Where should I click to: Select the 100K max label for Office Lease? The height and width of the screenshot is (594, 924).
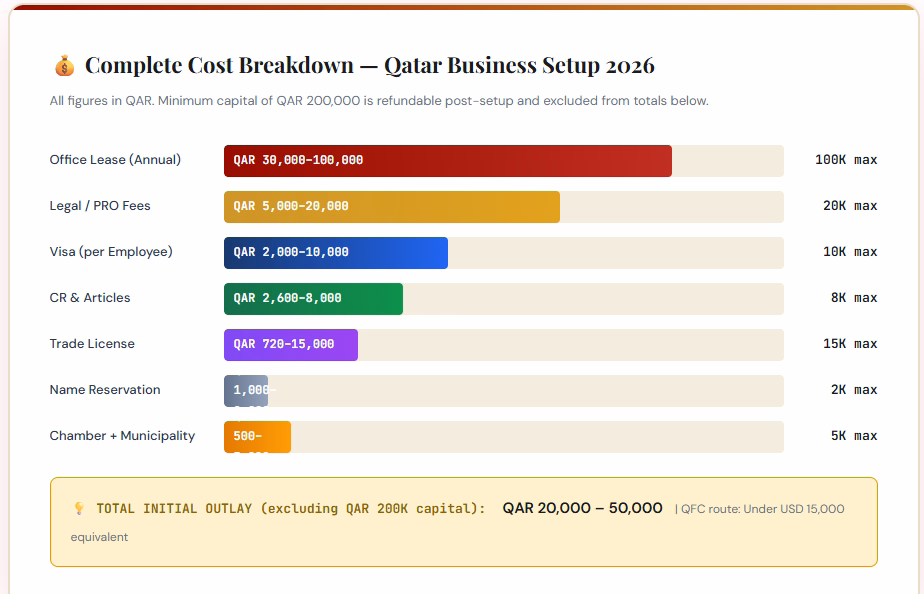[x=851, y=160]
